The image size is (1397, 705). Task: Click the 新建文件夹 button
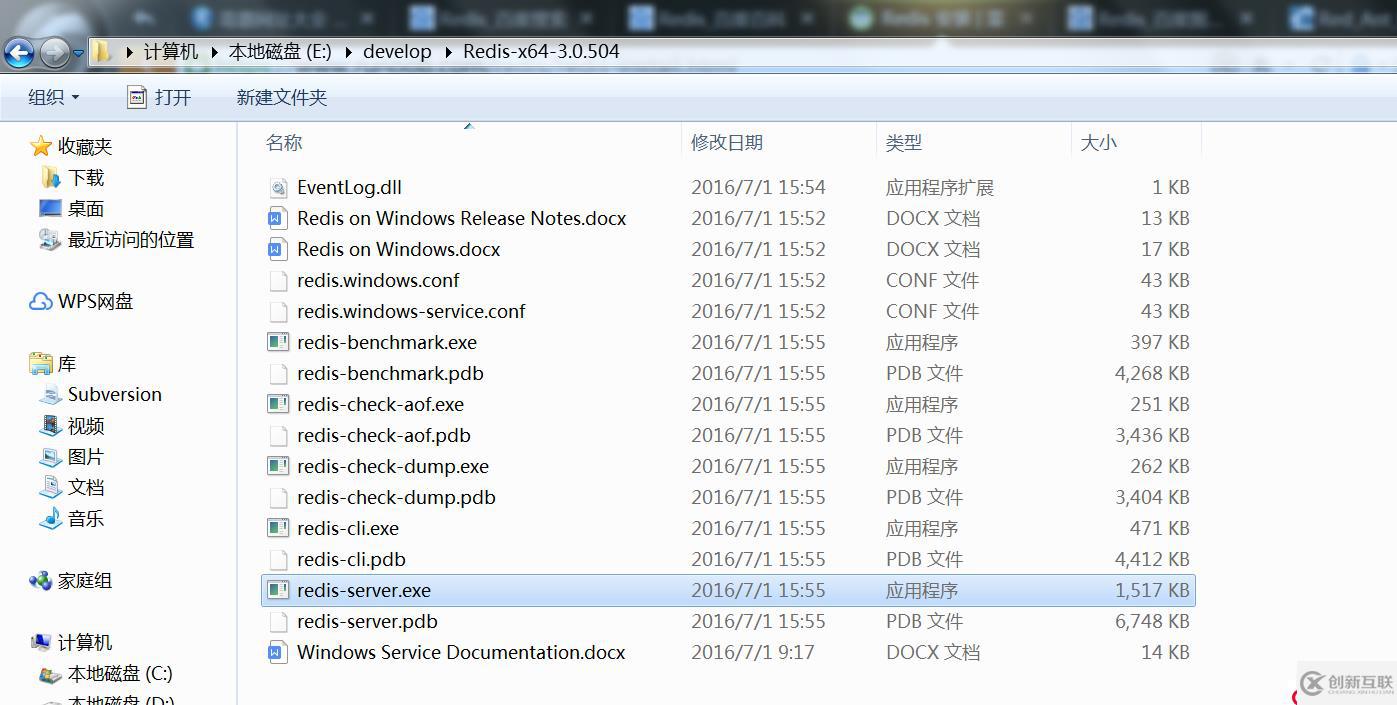282,97
